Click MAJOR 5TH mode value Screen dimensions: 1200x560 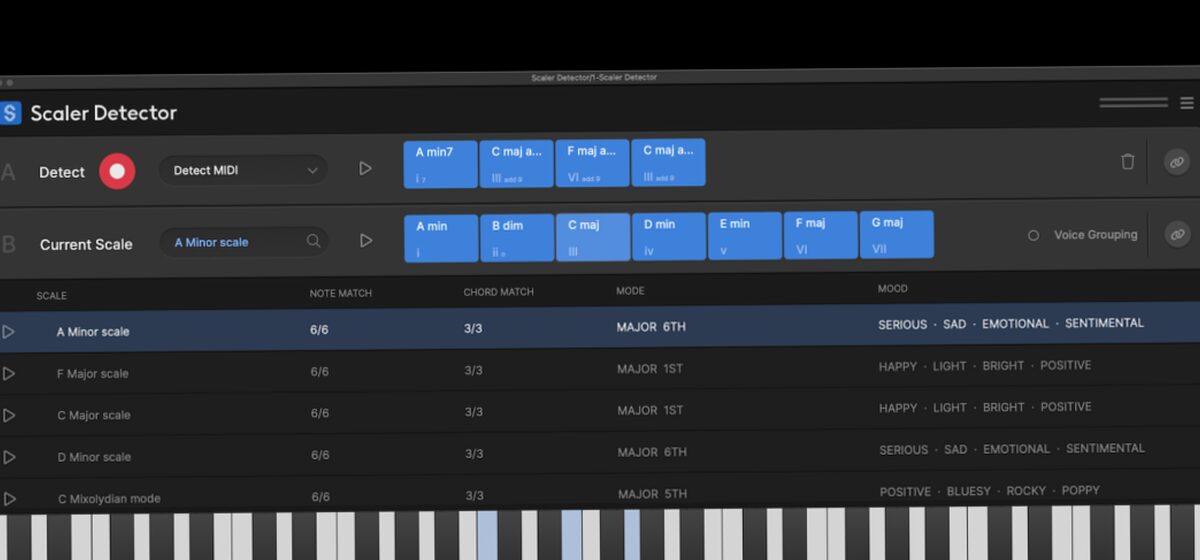pyautogui.click(x=652, y=494)
